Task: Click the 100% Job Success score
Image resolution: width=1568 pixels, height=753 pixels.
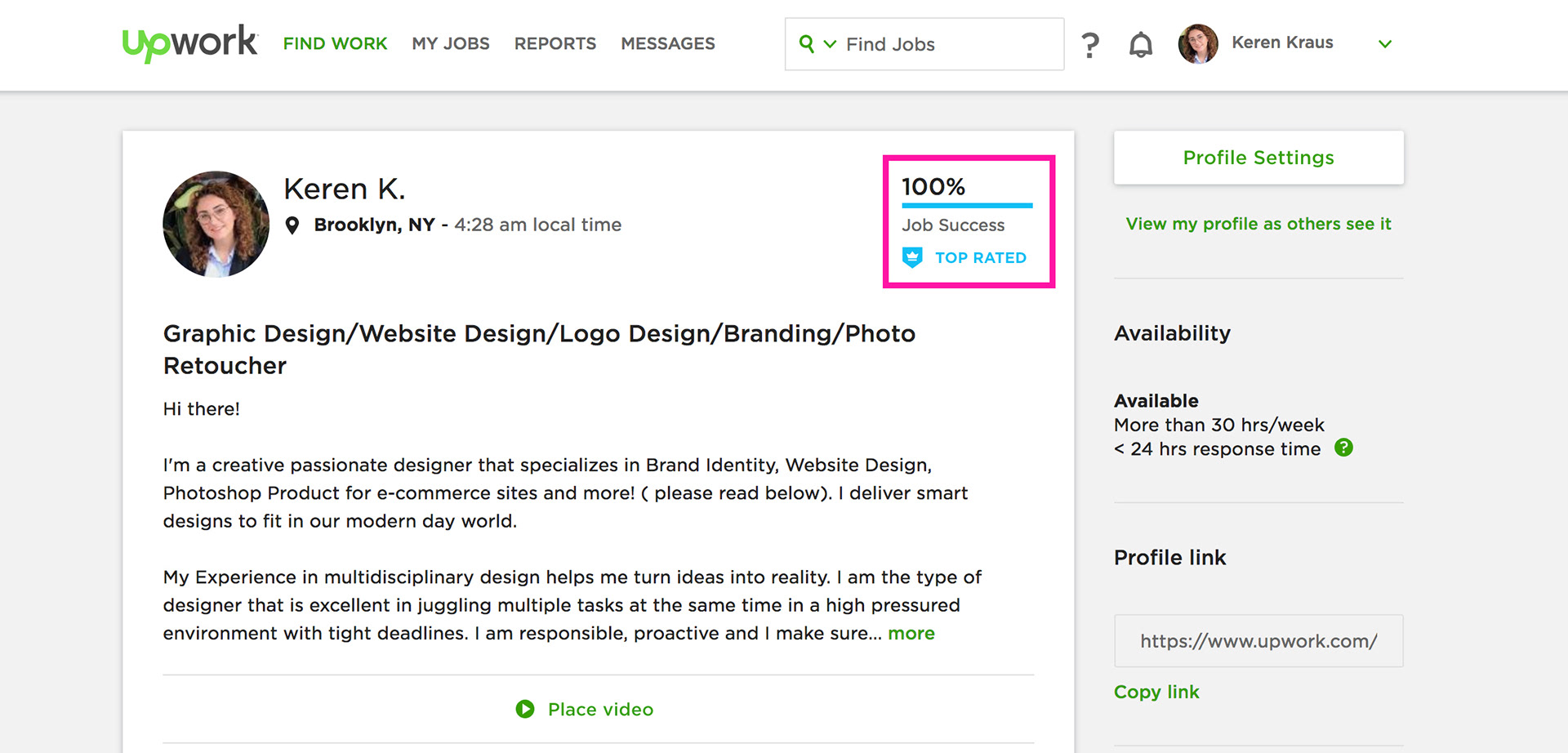Action: click(933, 187)
